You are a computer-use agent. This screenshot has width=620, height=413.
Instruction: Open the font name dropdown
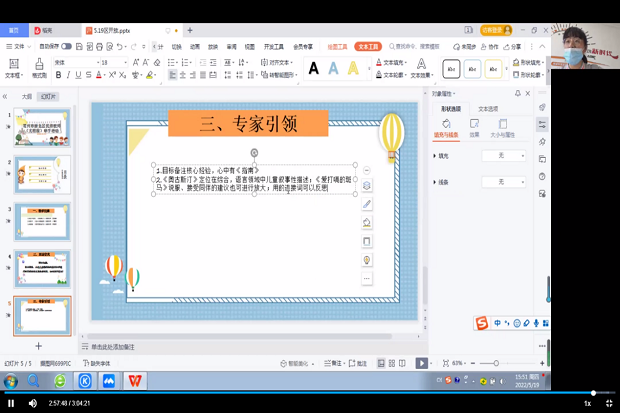click(x=98, y=63)
